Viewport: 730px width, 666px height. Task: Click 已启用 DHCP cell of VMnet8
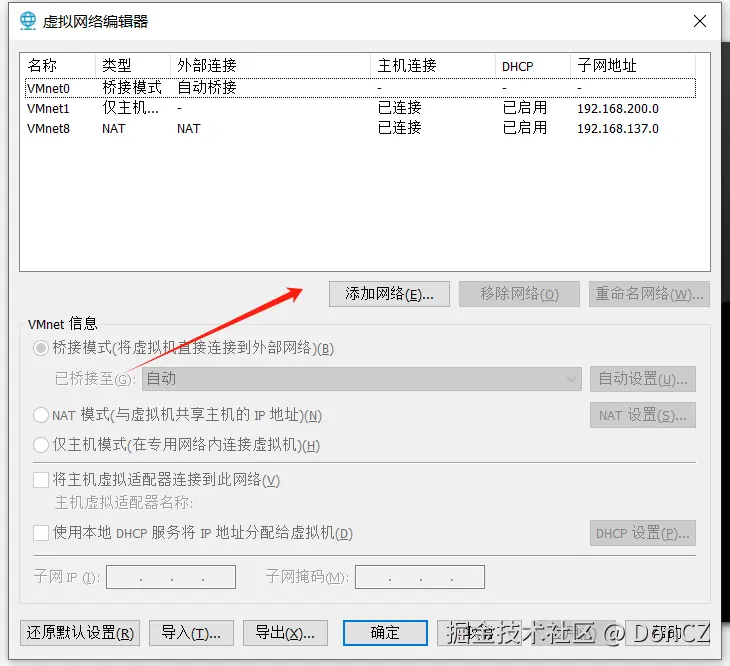pos(525,128)
